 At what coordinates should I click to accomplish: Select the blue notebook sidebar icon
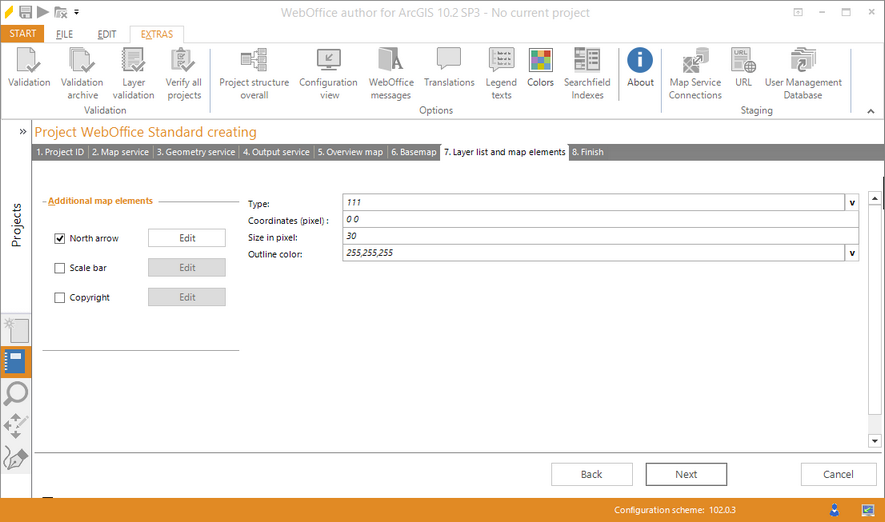(x=16, y=362)
